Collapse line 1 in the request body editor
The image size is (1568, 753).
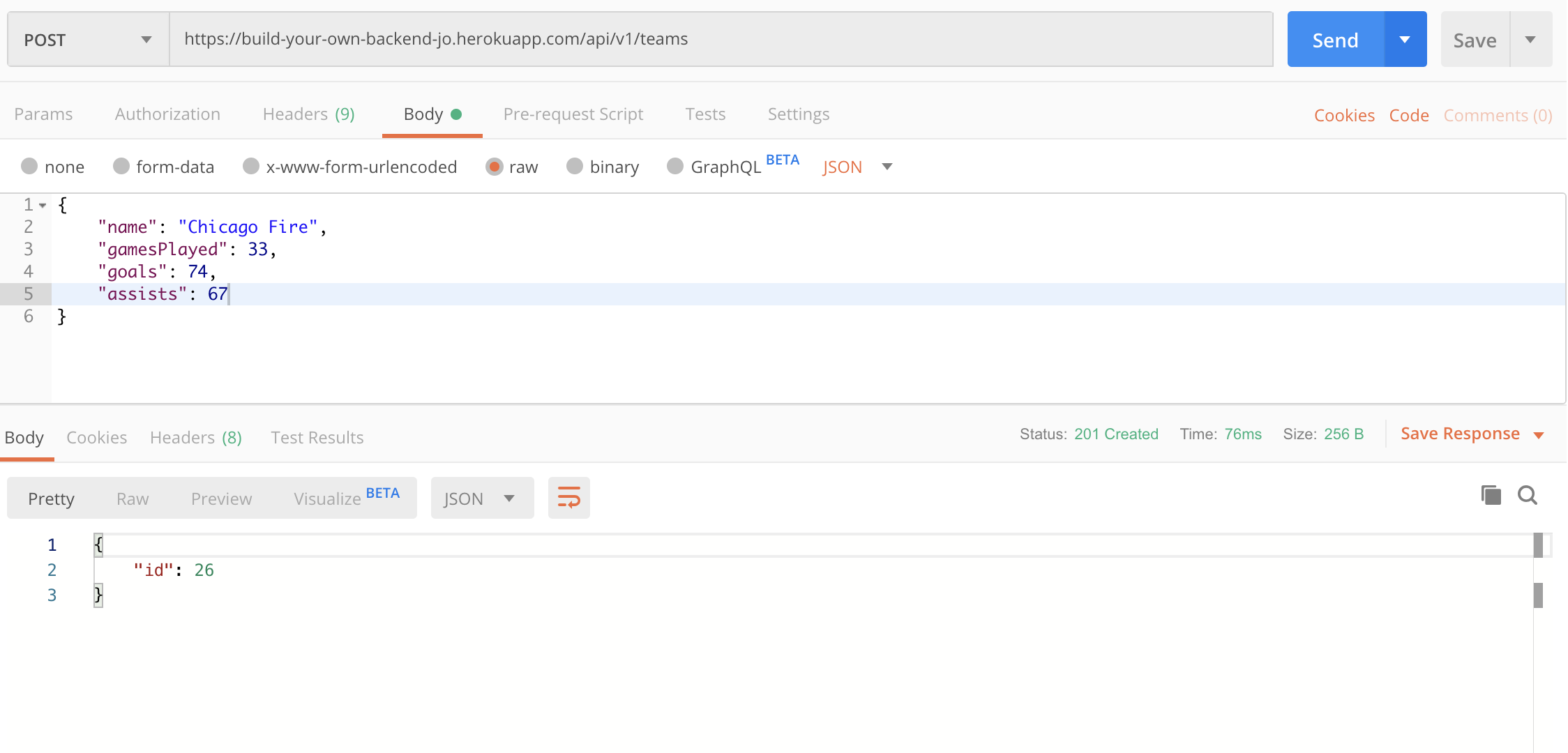[42, 204]
